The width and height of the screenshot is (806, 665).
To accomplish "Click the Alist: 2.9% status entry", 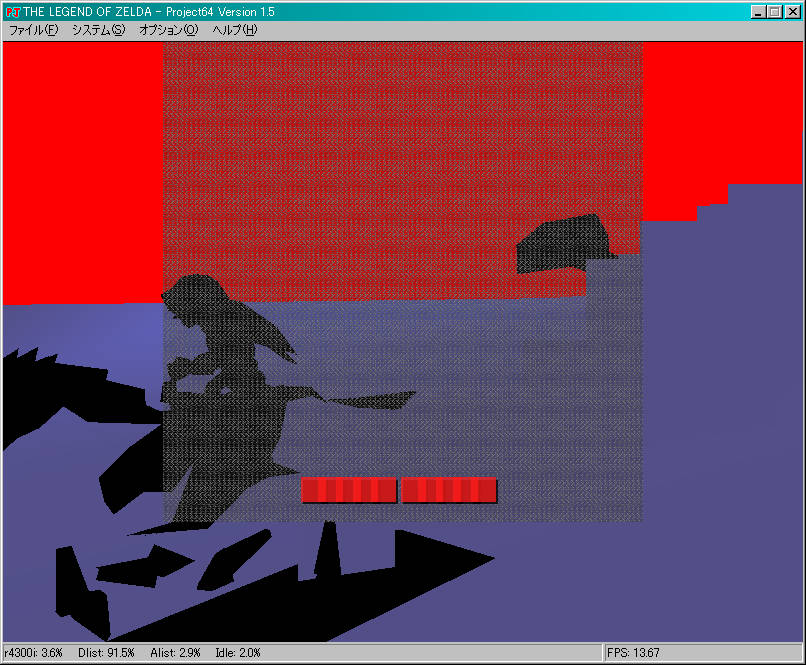I will pos(175,653).
